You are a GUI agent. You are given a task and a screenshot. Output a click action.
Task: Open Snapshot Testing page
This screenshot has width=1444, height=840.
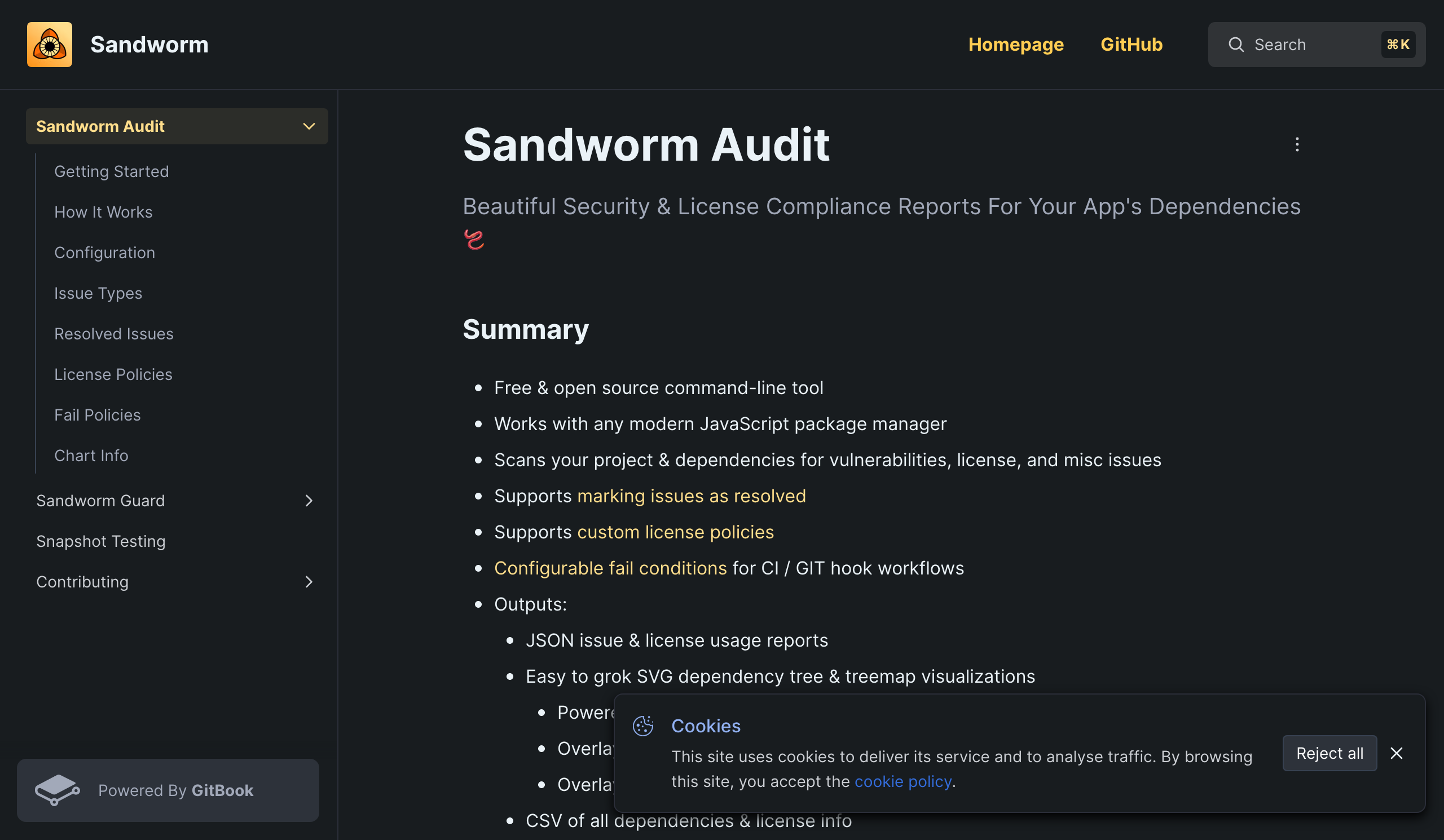101,542
